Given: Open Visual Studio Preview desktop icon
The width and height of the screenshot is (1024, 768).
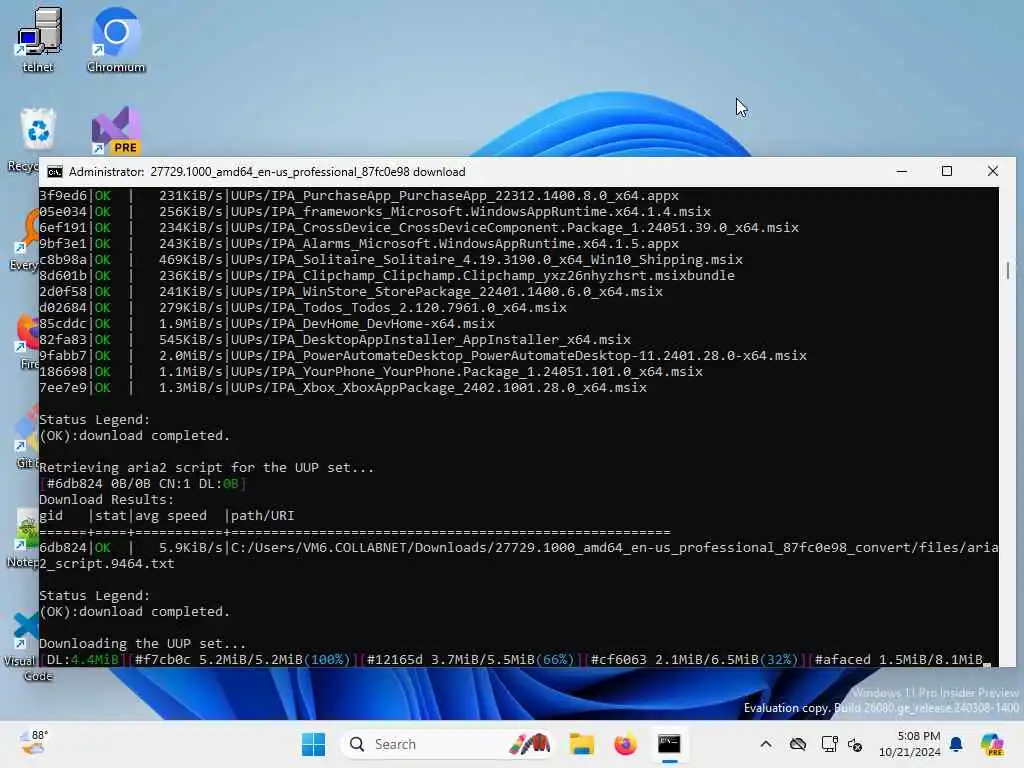Looking at the screenshot, I should click(x=116, y=130).
